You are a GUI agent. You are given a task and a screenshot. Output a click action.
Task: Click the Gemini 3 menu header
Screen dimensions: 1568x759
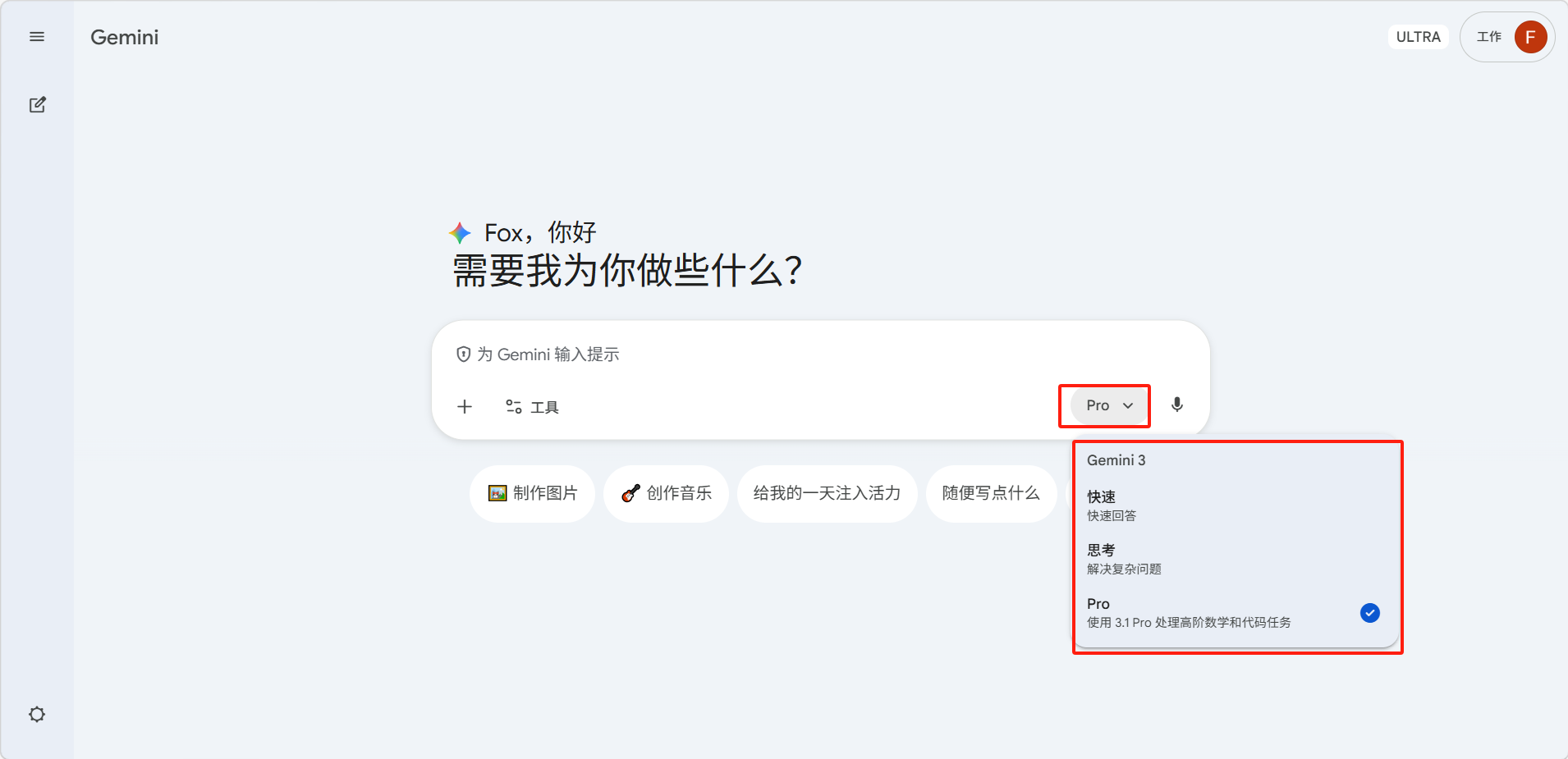pyautogui.click(x=1116, y=460)
